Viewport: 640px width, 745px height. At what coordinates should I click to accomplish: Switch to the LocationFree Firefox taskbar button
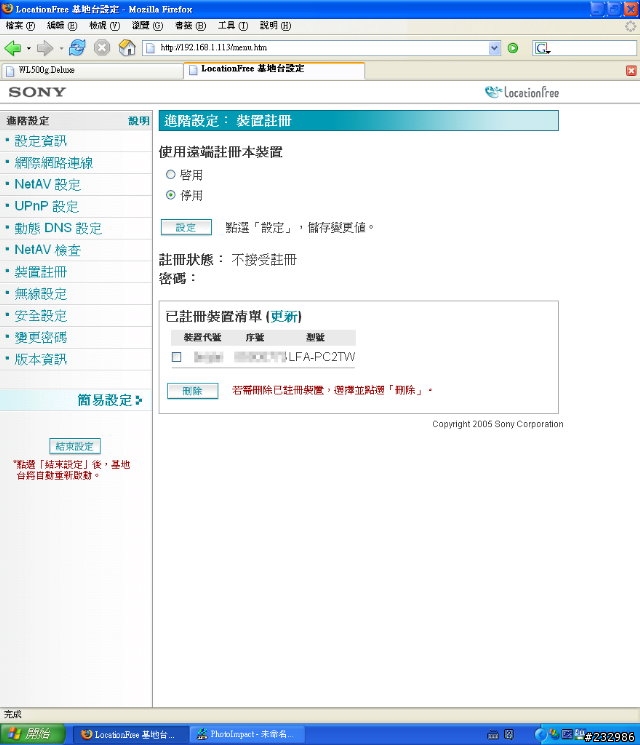(132, 735)
